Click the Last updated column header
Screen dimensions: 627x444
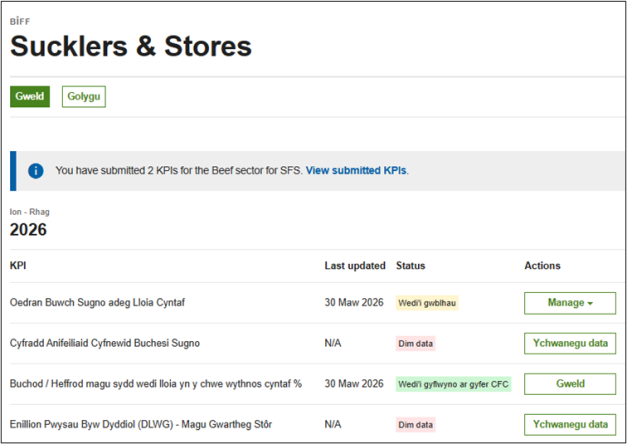[354, 266]
